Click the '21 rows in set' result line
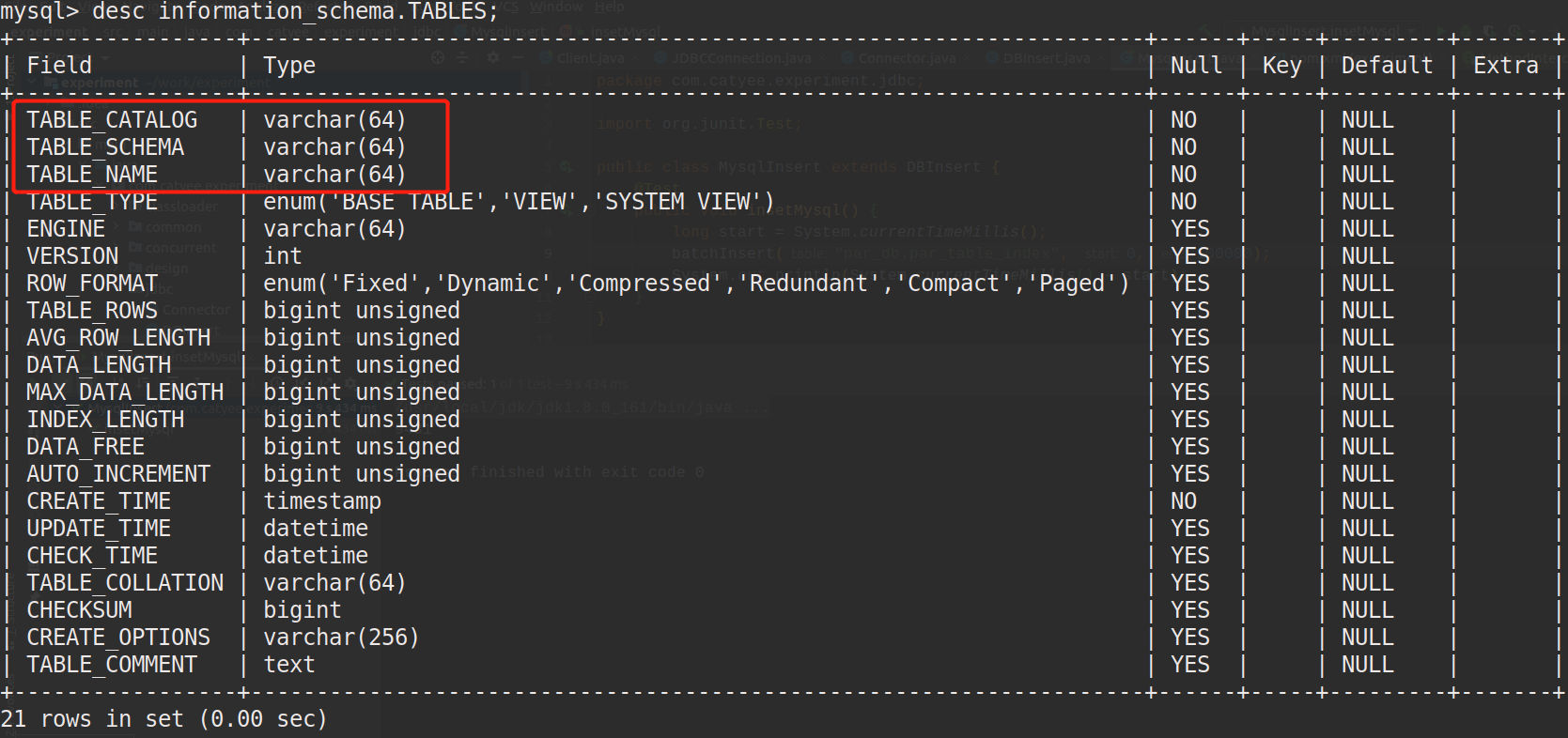1568x738 pixels. click(163, 719)
